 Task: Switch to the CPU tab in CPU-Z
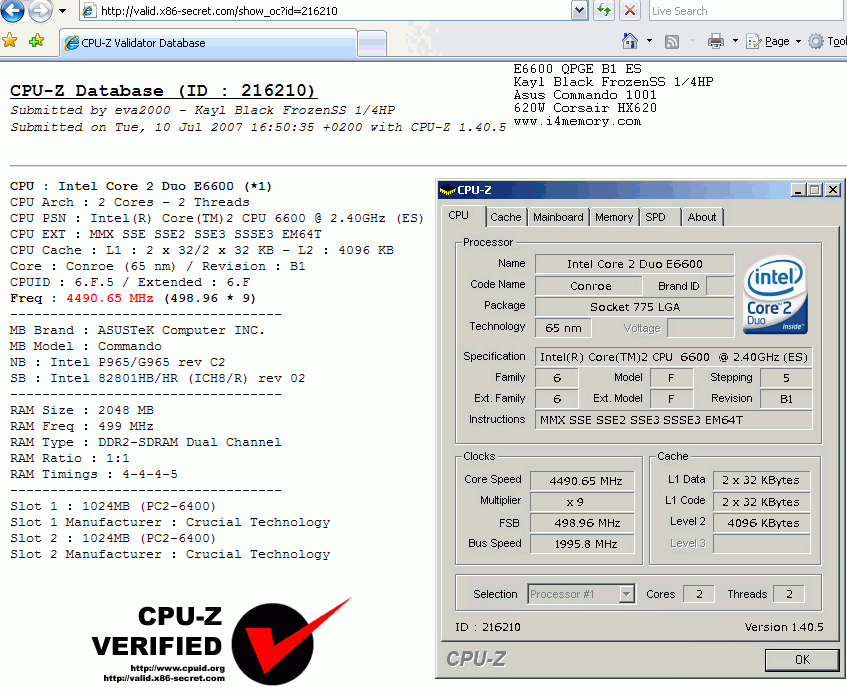pos(463,215)
